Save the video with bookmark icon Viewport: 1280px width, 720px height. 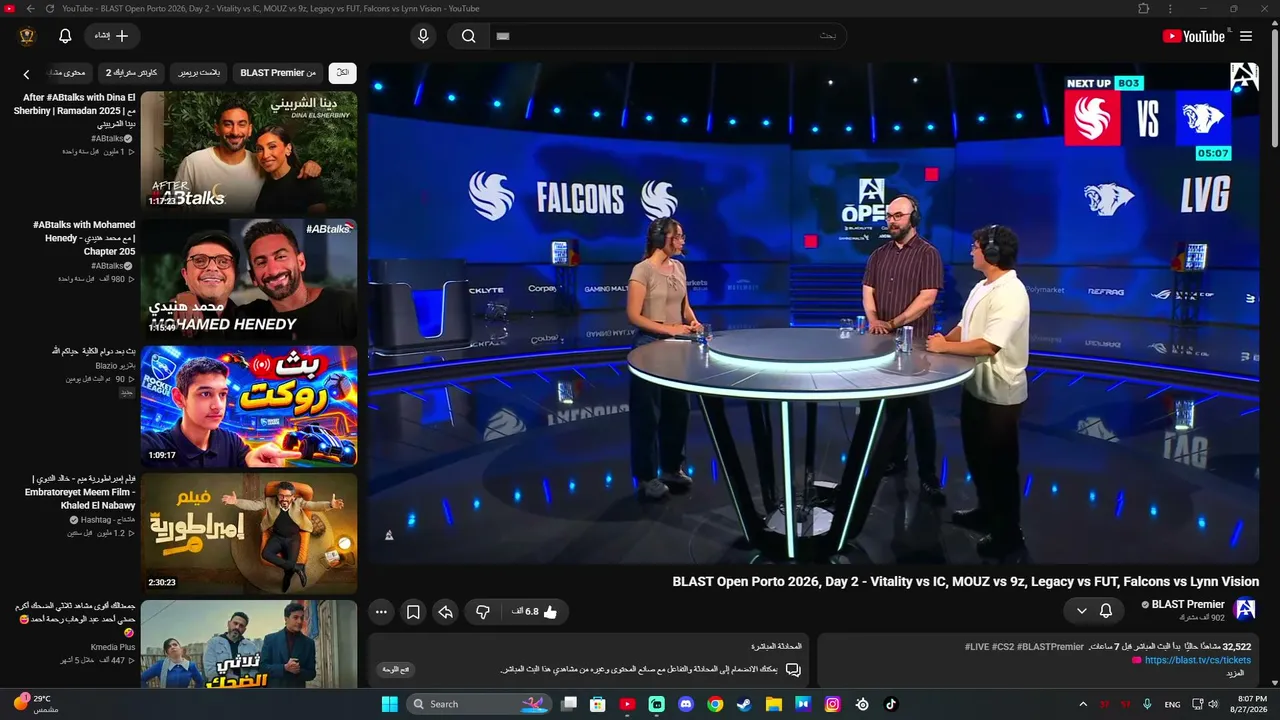413,611
